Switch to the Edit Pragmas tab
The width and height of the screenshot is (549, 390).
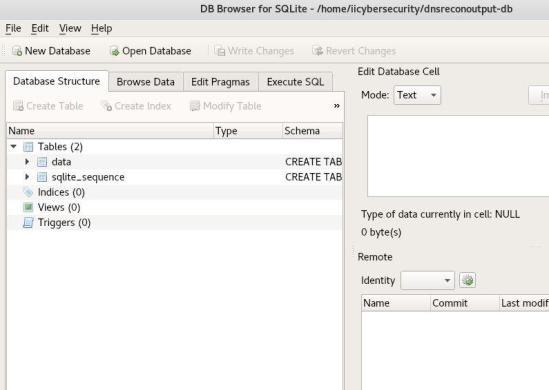220,82
